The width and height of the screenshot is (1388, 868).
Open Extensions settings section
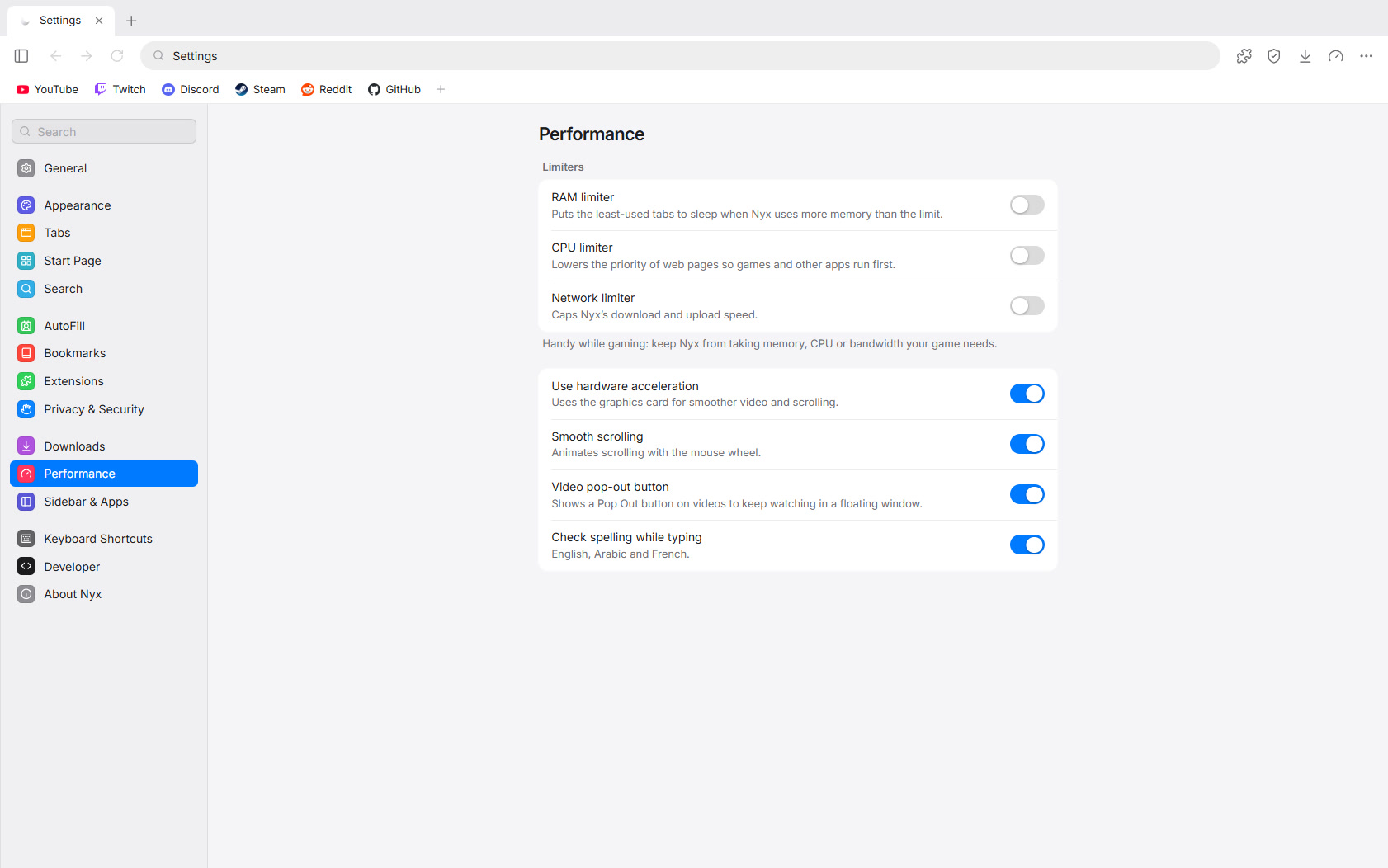[104, 381]
